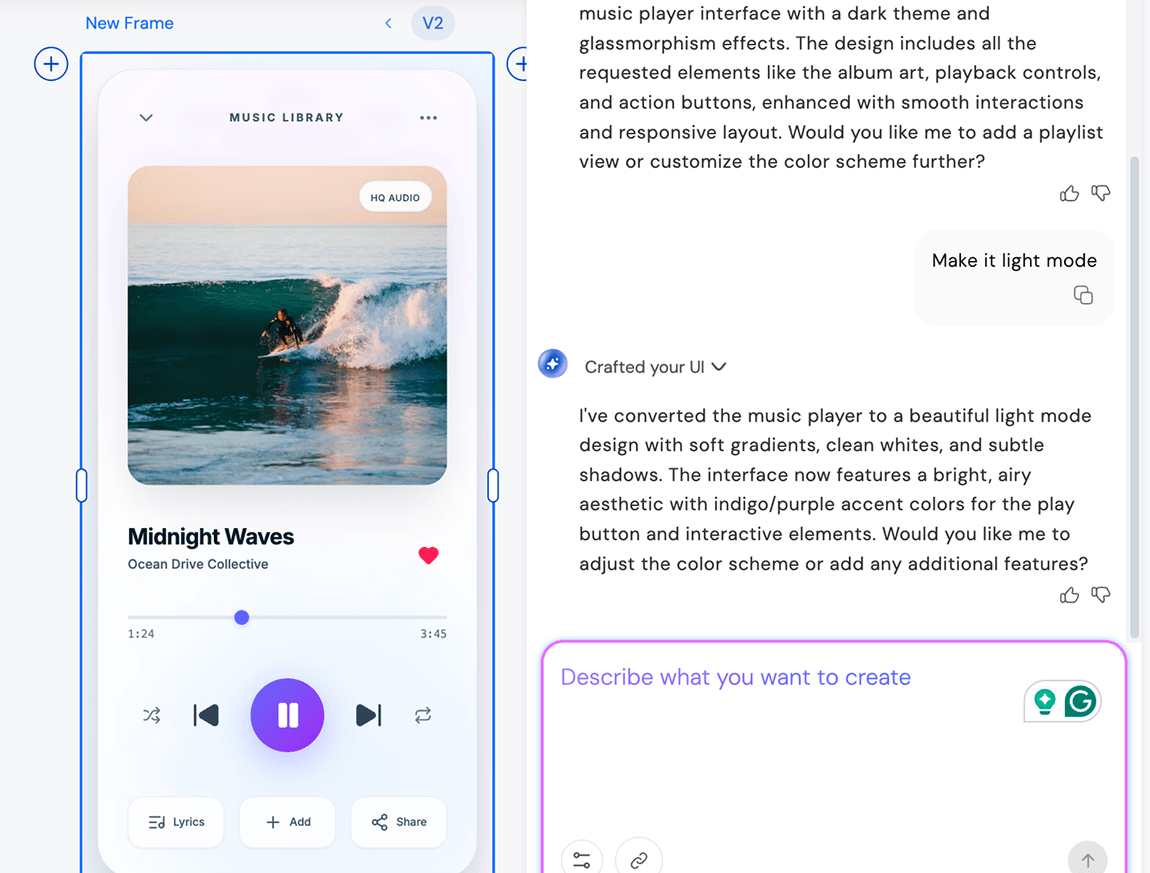The image size is (1150, 873).
Task: Expand the 'Crafted your UI' details
Action: point(718,367)
